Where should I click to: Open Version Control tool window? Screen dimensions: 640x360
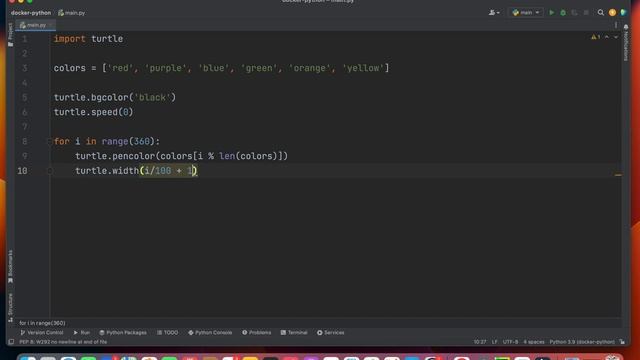(x=42, y=333)
